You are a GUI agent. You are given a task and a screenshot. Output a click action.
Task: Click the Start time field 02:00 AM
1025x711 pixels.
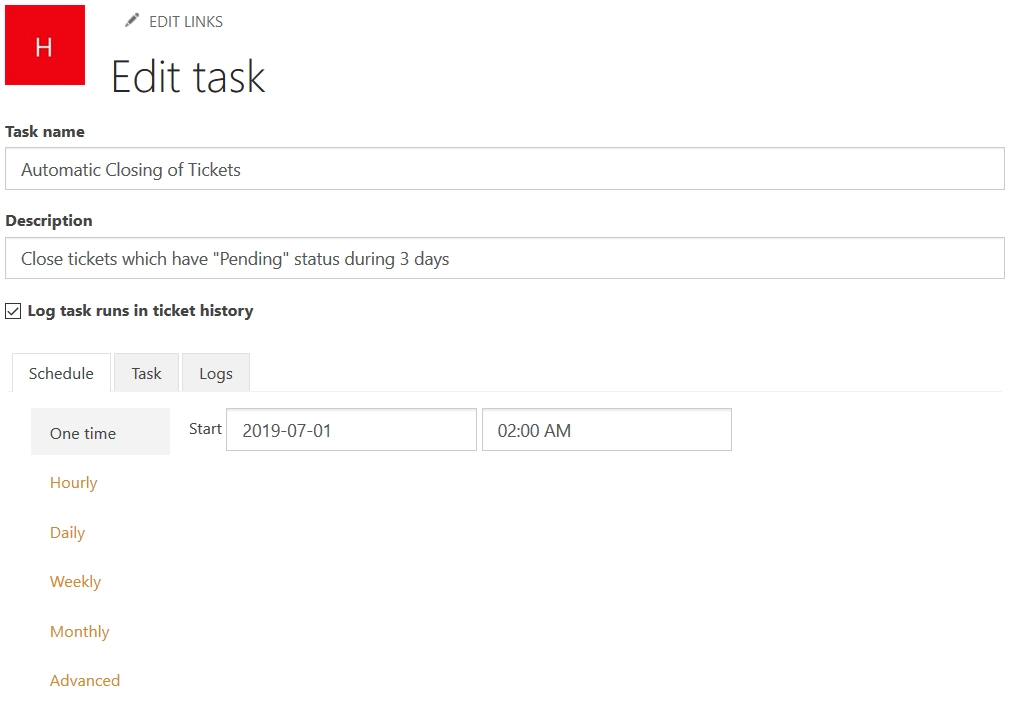pos(607,429)
